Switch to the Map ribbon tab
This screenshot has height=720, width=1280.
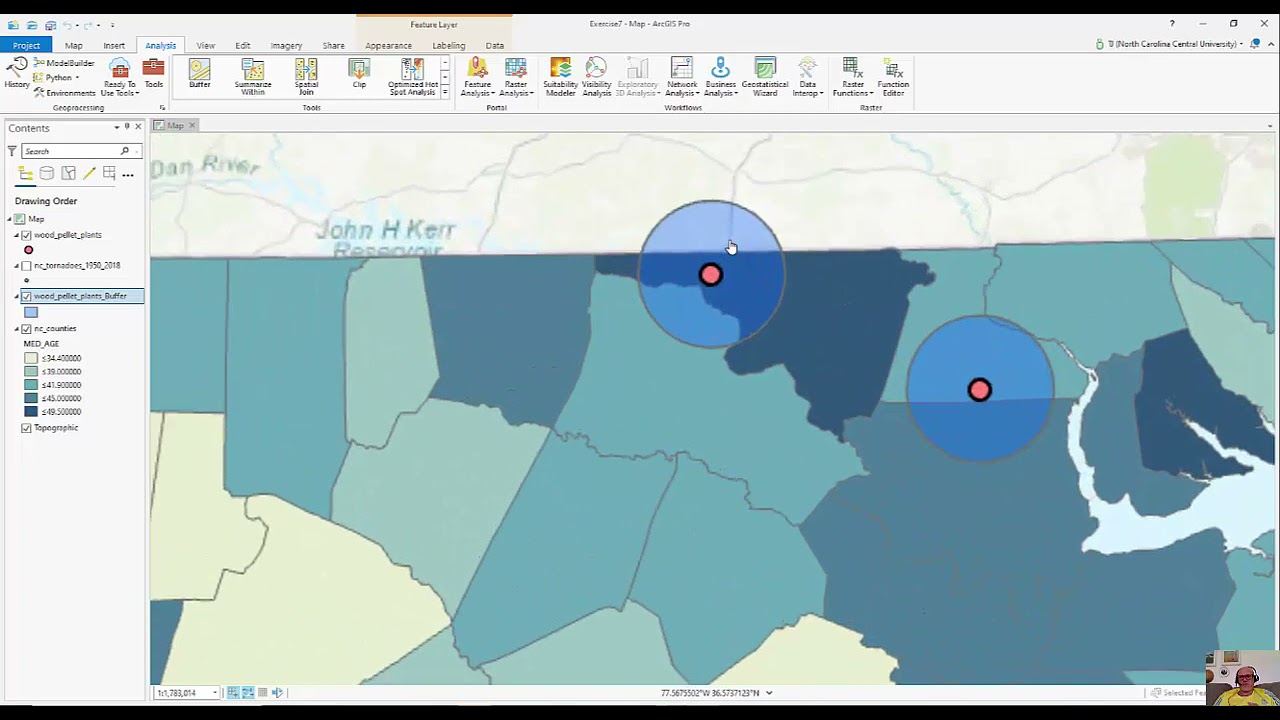[x=74, y=45]
